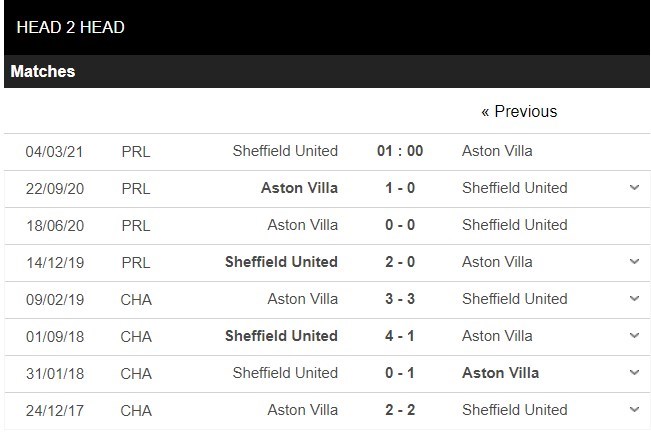Open the 01 : 00 upcoming match time

point(400,151)
